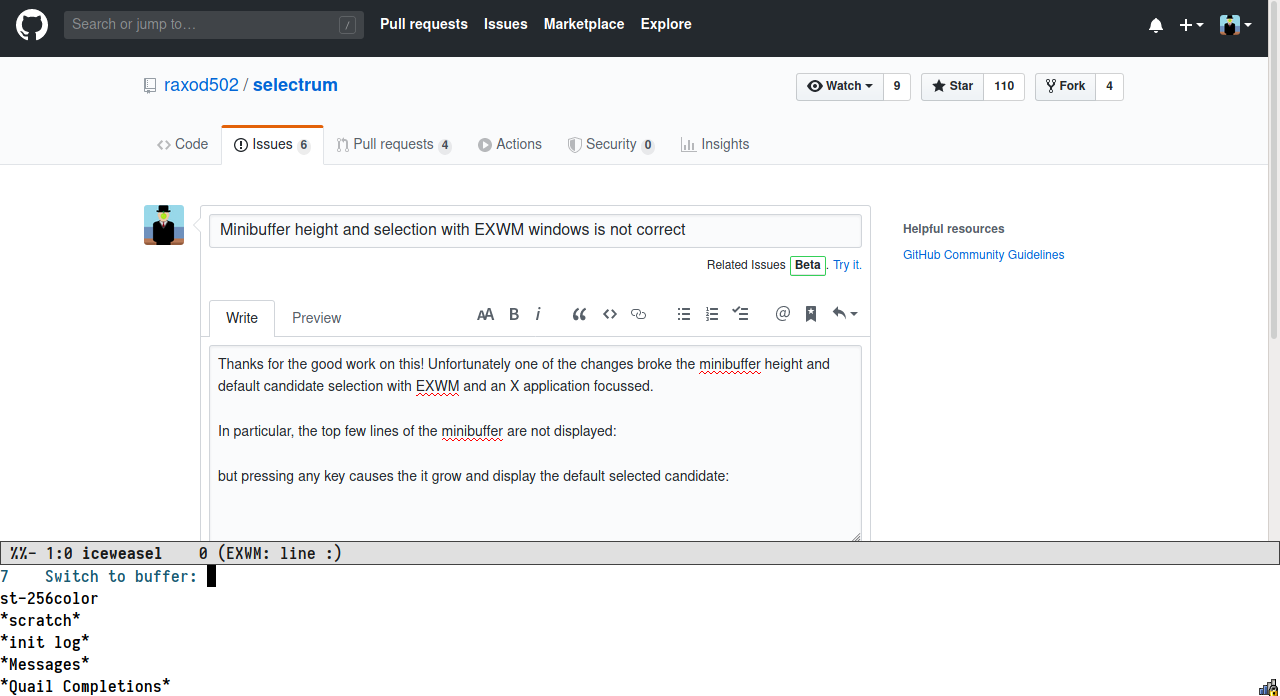This screenshot has height=696, width=1280.
Task: Click the repository book icon before raxod502
Action: pos(150,86)
